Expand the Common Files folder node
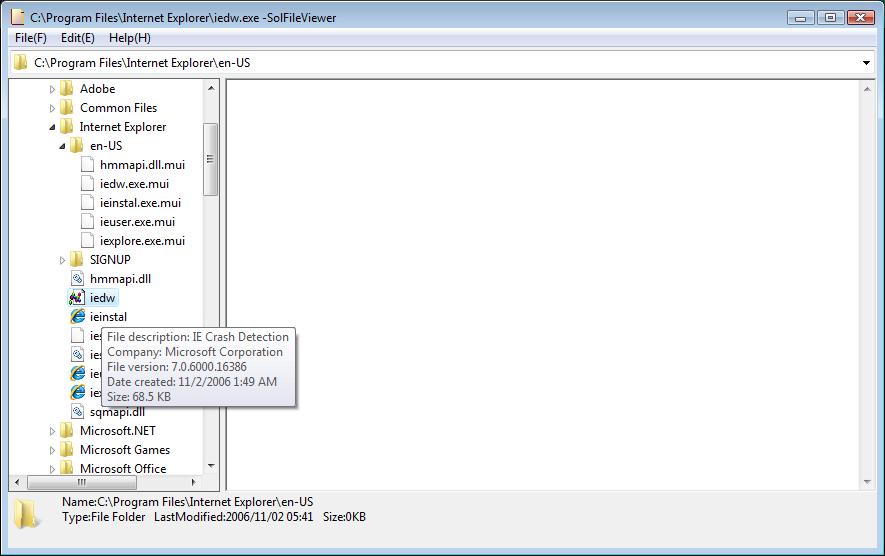Image resolution: width=885 pixels, height=556 pixels. 52,108
